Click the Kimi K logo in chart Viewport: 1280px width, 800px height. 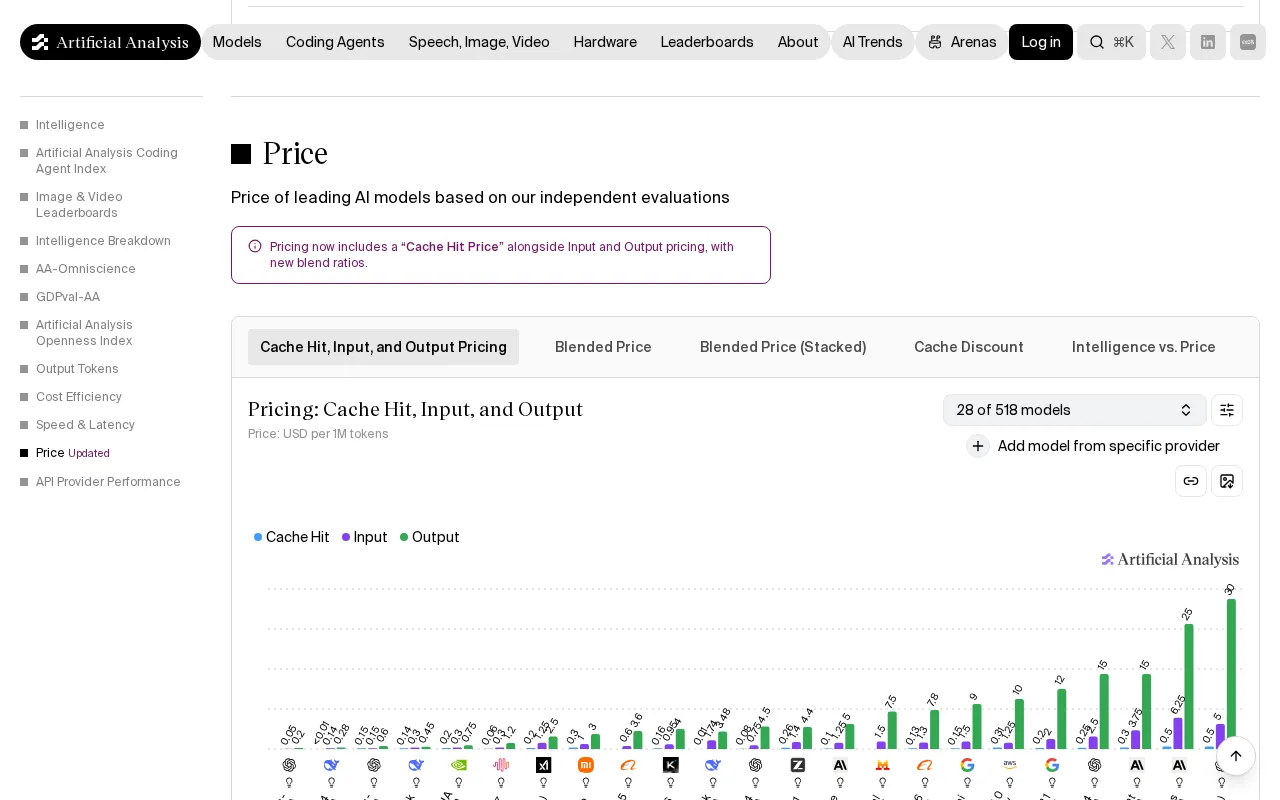point(671,765)
